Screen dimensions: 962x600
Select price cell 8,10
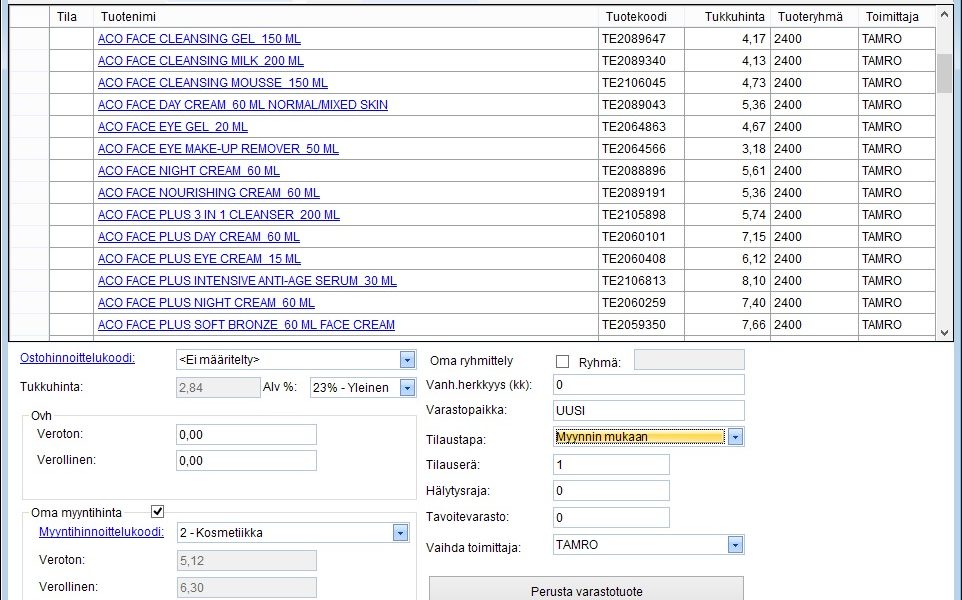(728, 281)
